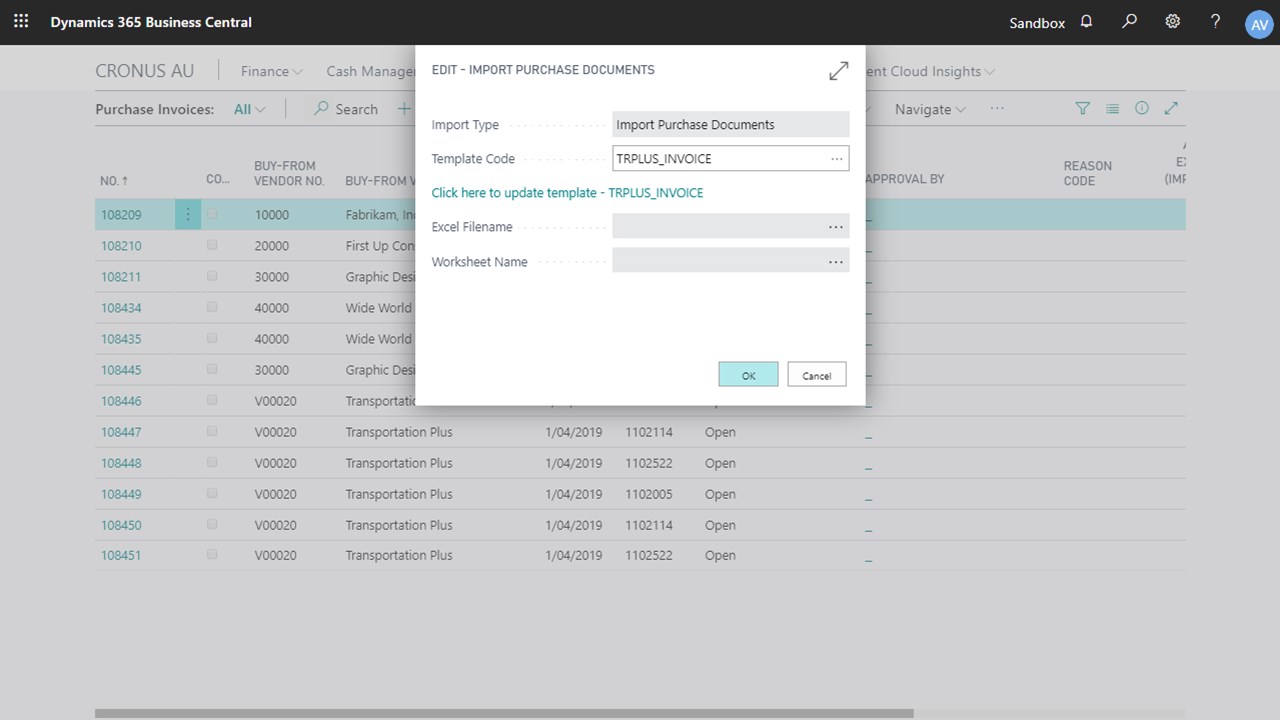1280x720 pixels.
Task: Select vendor number V00020 in row 108450
Action: (275, 525)
